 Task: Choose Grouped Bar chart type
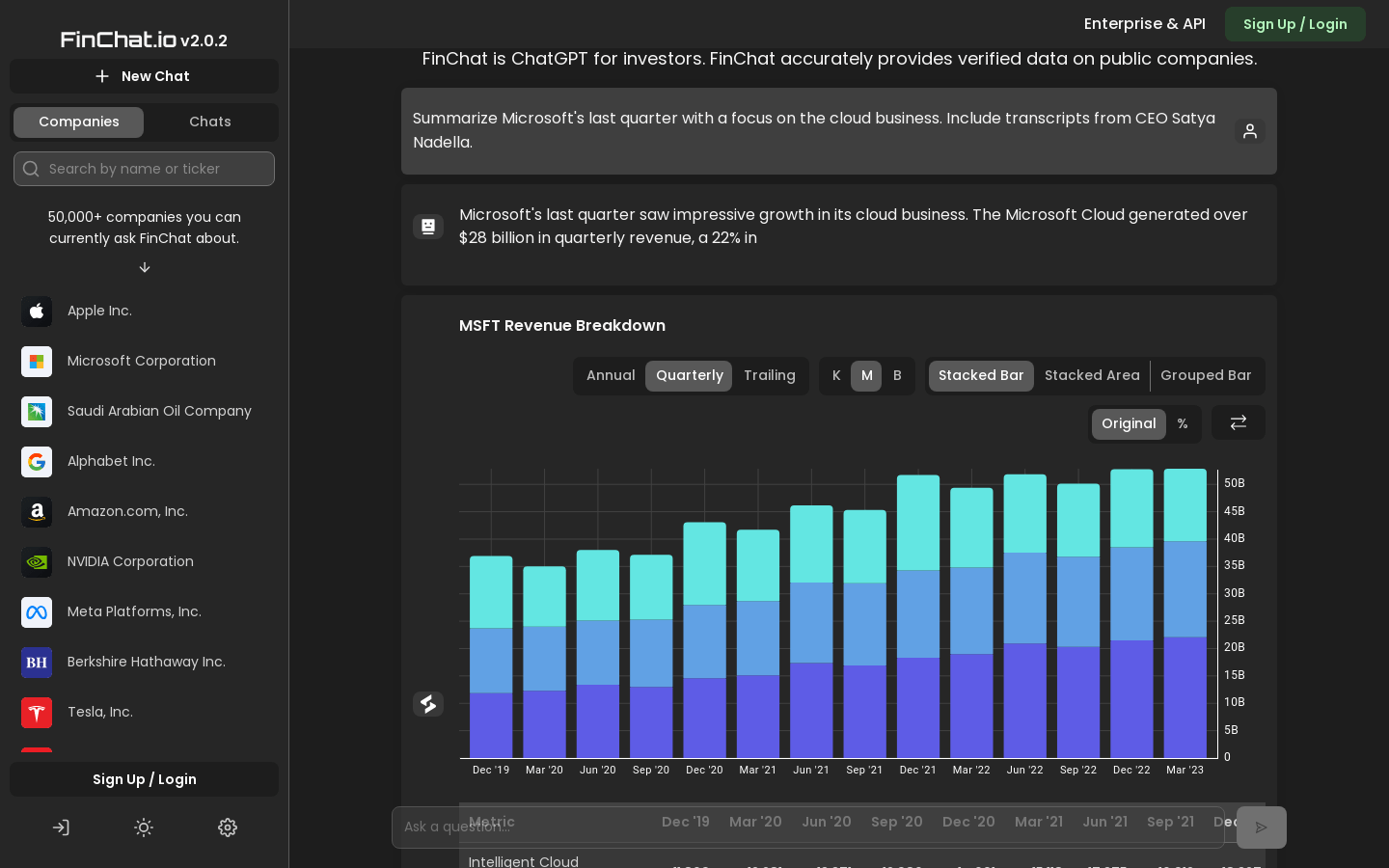click(x=1206, y=376)
